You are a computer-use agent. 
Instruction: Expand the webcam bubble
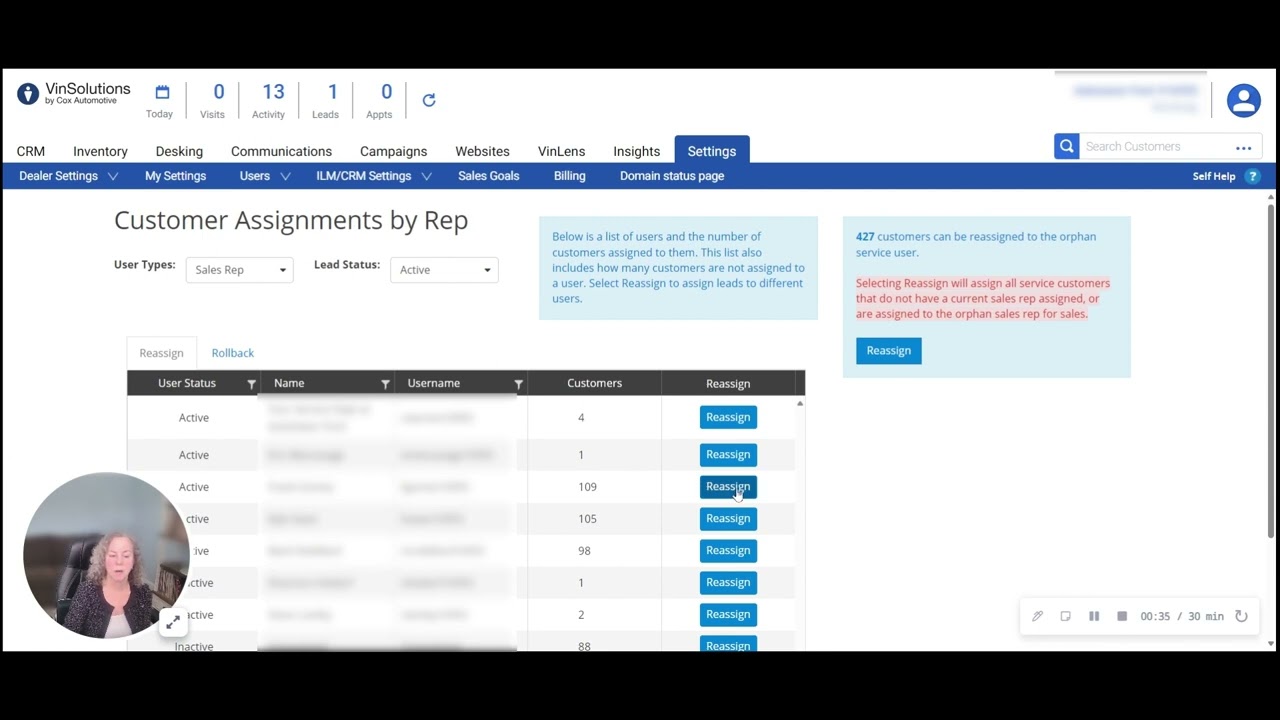[x=173, y=622]
